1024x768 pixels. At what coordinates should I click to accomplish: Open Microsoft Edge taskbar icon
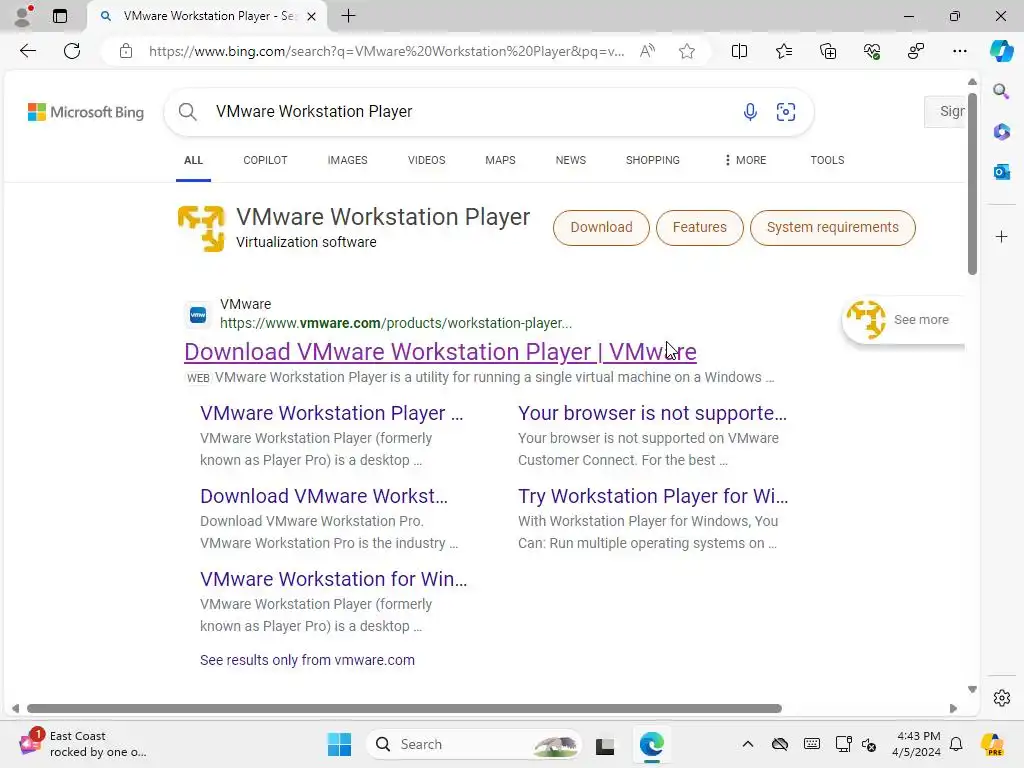[x=652, y=744]
